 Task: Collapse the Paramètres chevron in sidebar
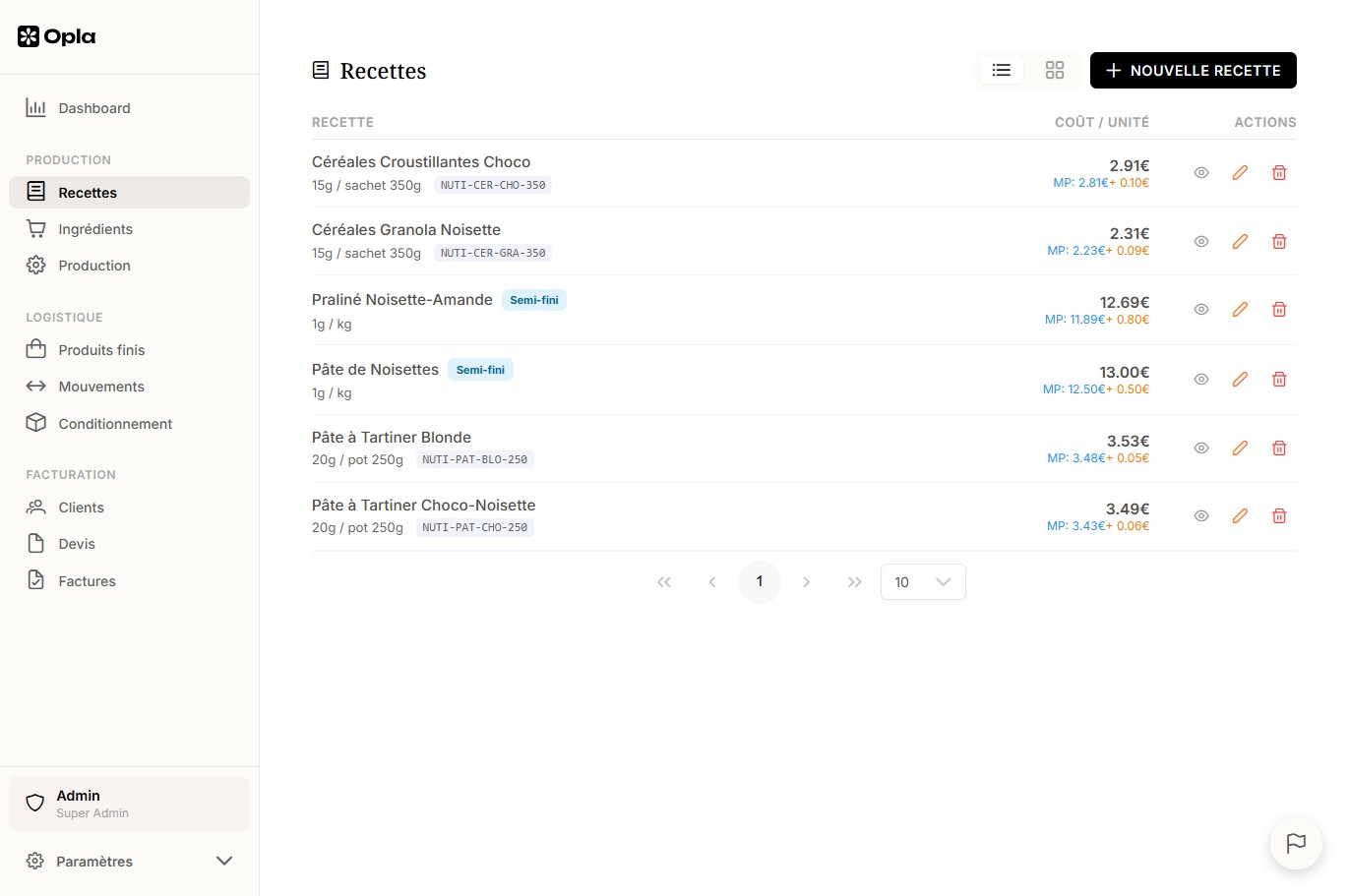pos(224,861)
